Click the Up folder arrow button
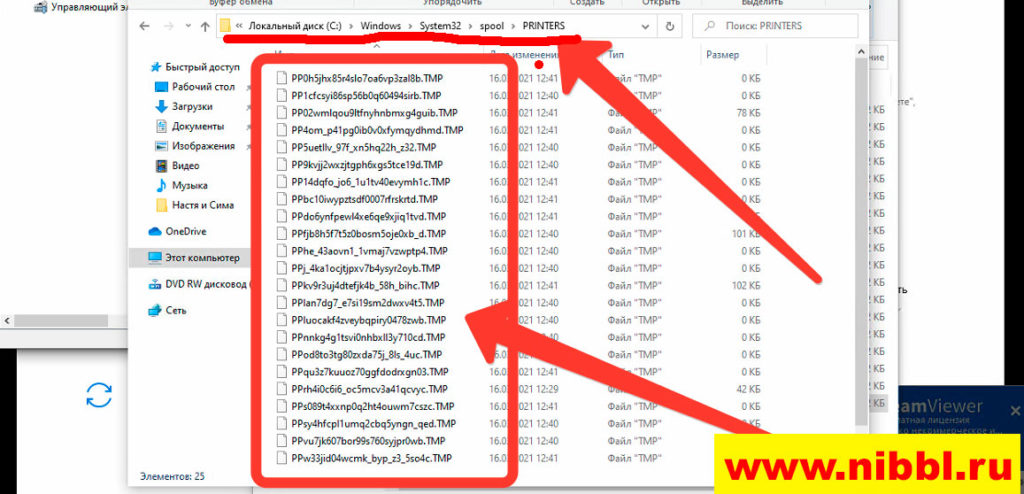The width and height of the screenshot is (1024, 494). (x=203, y=25)
